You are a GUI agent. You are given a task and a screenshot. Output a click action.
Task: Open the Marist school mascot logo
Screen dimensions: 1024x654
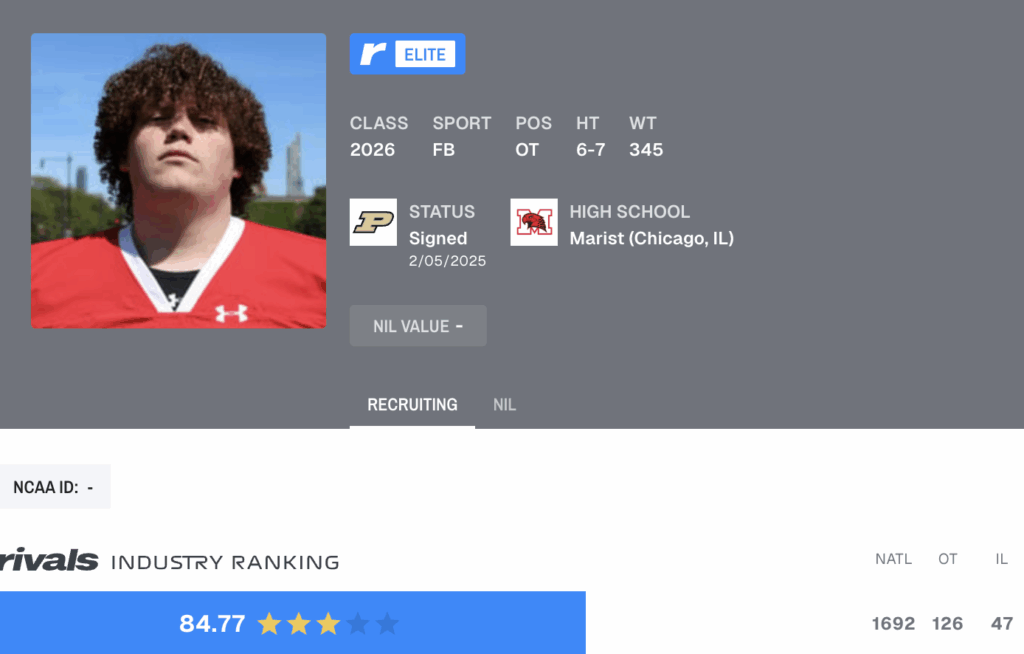coord(534,222)
